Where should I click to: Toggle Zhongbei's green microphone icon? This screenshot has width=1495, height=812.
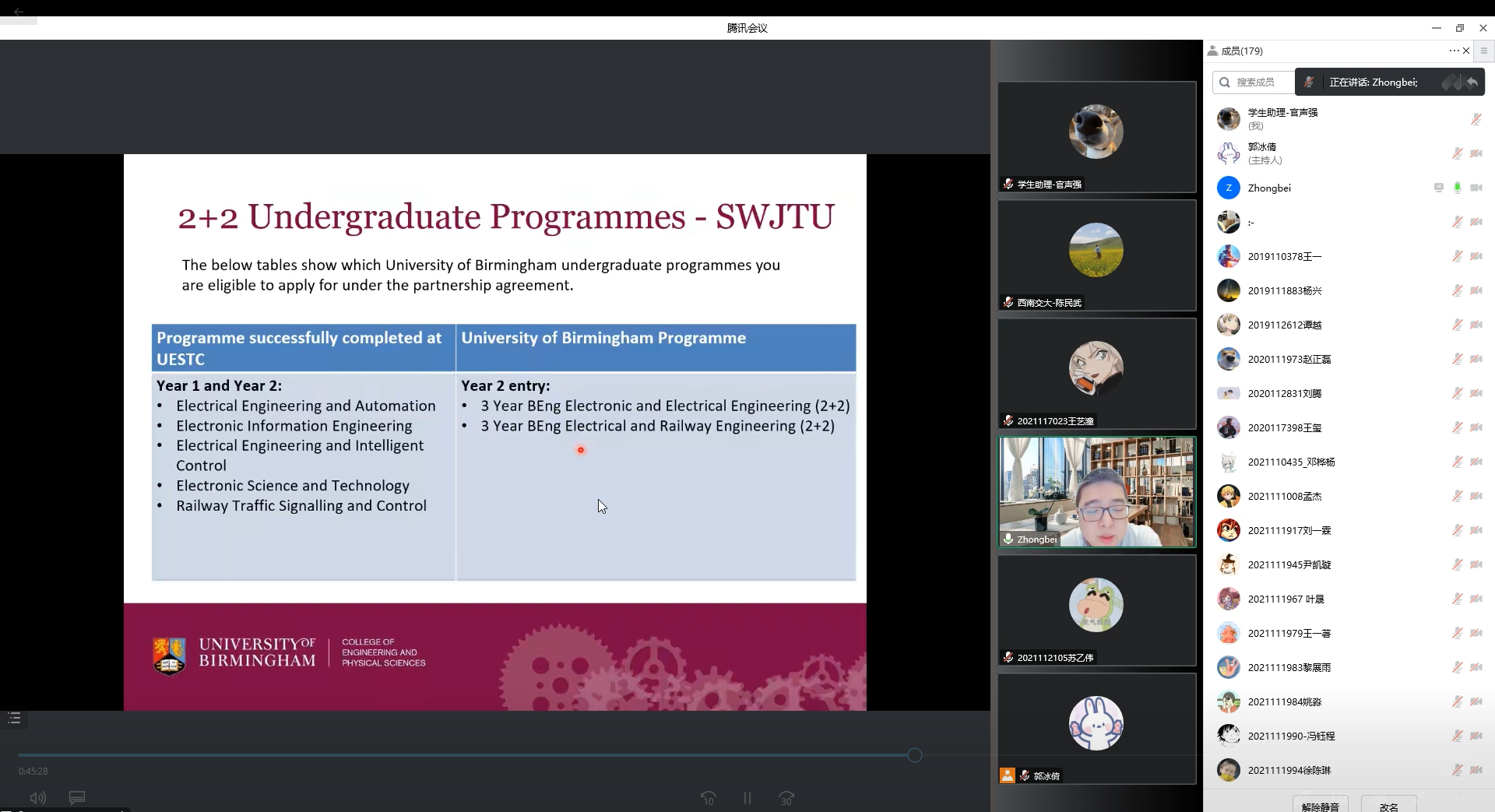click(1457, 188)
